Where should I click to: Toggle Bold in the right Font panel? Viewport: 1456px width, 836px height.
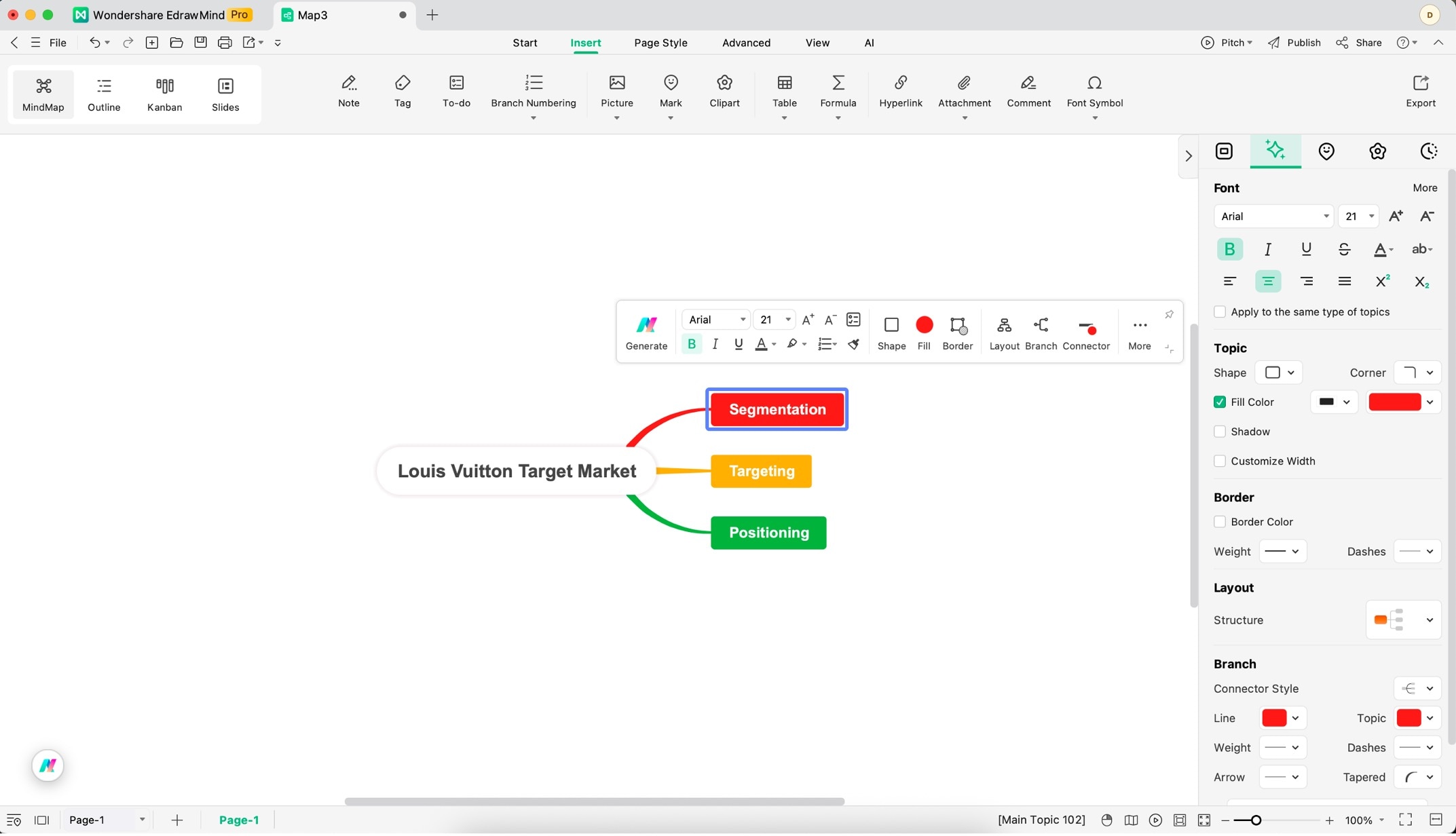[1229, 249]
